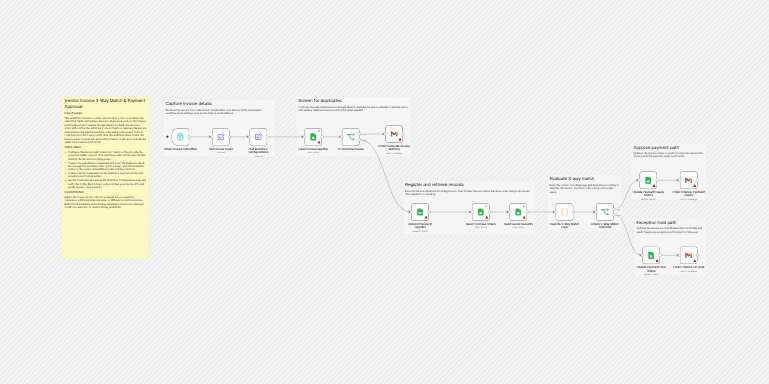The width and height of the screenshot is (769, 384).
Task: Click the 'Approve payment path' sticky heading
Action: [655, 147]
